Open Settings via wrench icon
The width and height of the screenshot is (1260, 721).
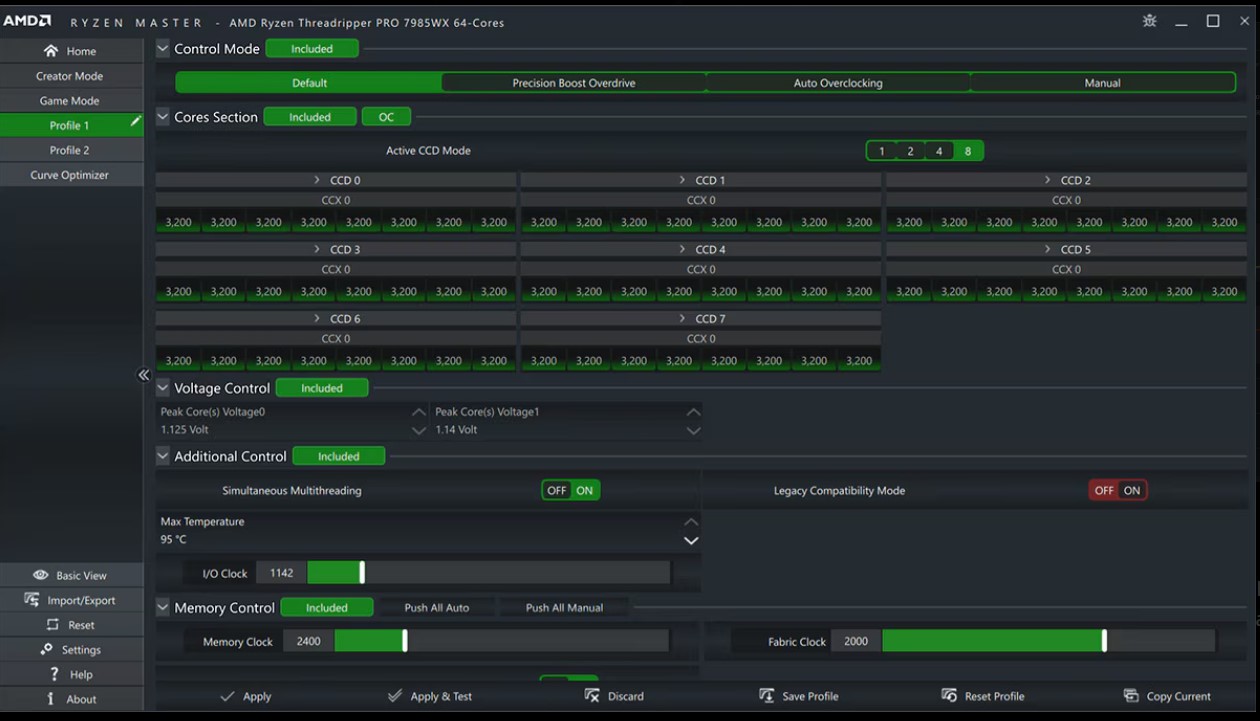coord(46,649)
